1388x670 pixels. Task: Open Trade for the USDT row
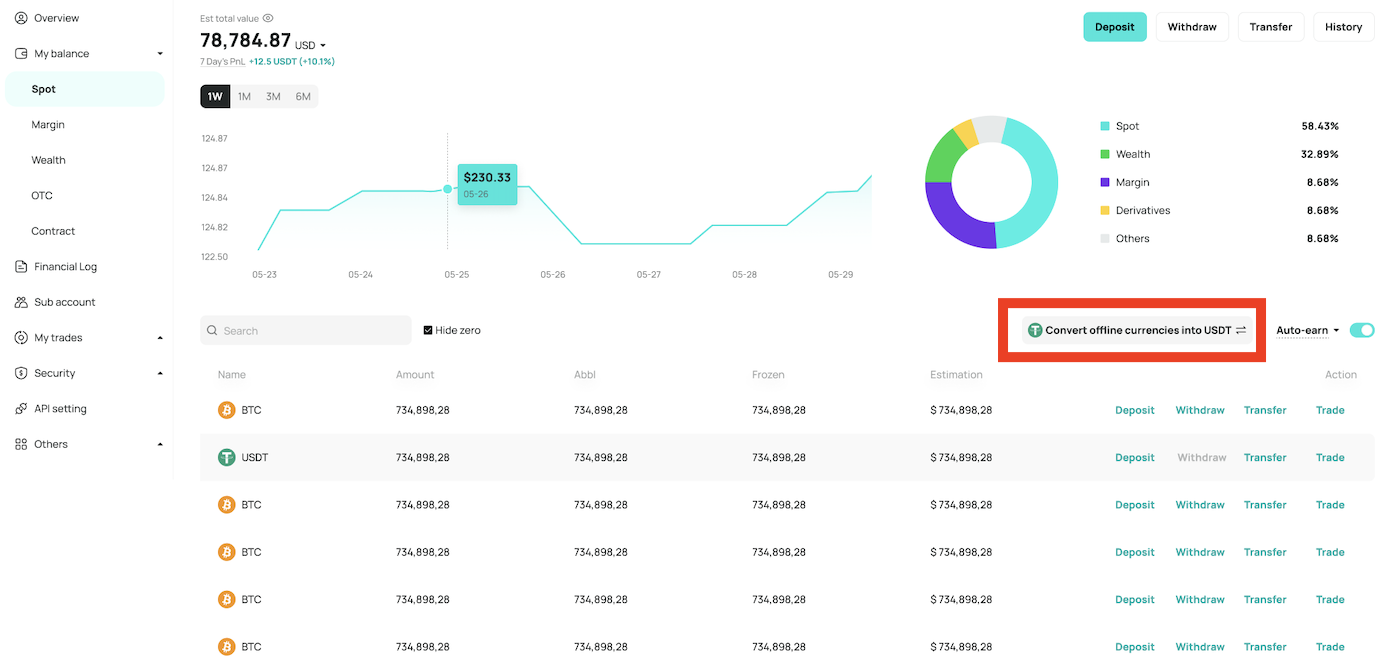coord(1330,457)
